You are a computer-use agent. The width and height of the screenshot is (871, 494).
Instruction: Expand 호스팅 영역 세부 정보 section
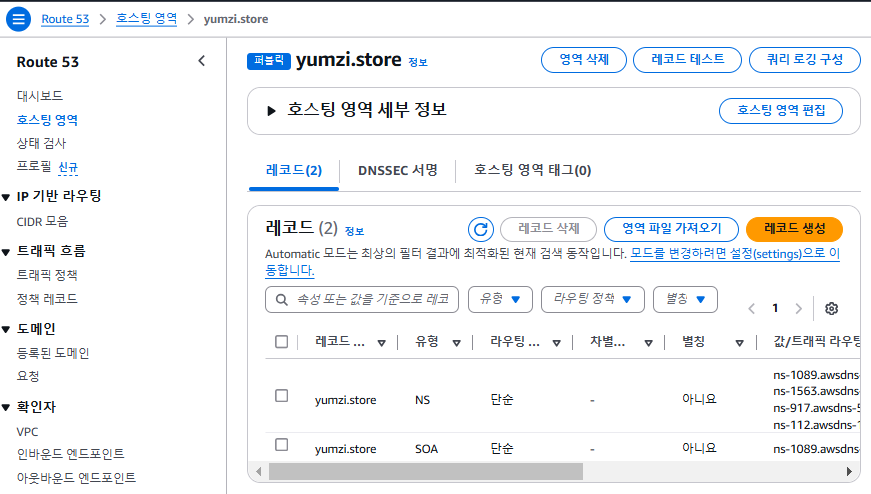(x=271, y=111)
